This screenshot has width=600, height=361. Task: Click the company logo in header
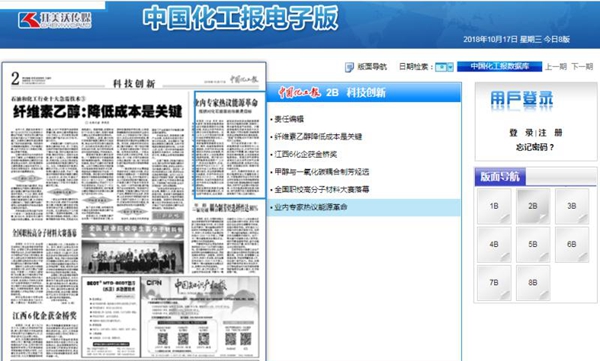pos(55,20)
